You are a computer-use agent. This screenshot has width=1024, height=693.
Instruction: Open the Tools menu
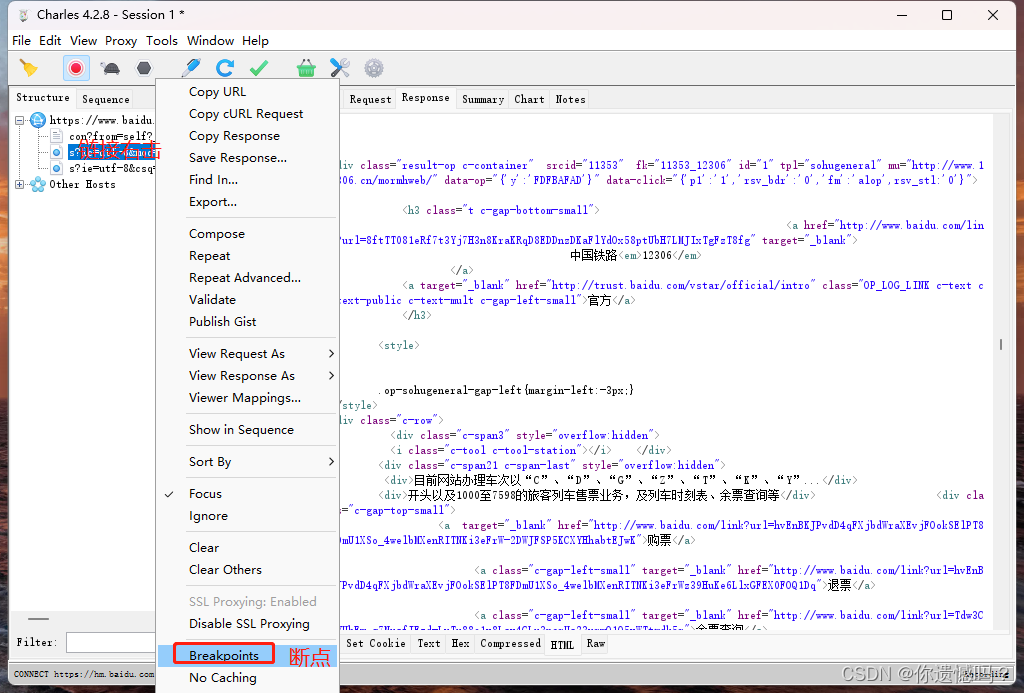(162, 40)
